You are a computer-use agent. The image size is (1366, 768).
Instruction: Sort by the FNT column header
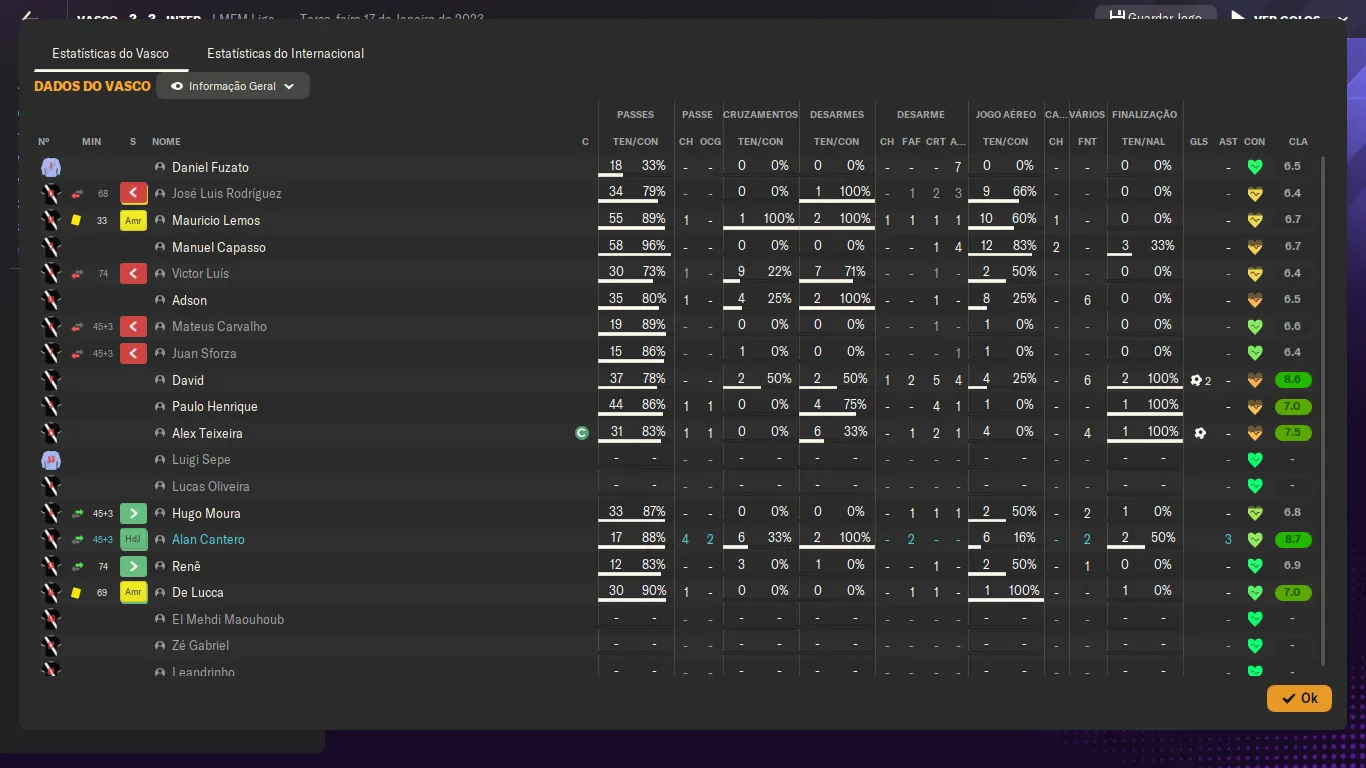[1087, 142]
